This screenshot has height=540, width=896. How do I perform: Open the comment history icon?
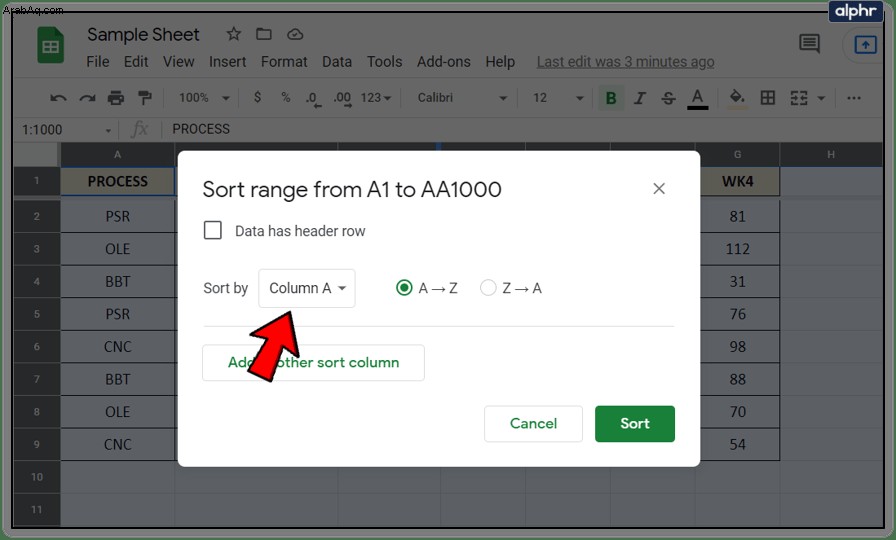809,43
